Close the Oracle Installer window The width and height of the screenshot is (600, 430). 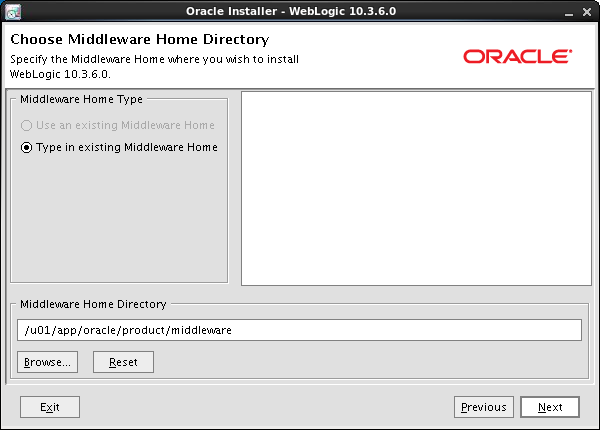tap(587, 13)
